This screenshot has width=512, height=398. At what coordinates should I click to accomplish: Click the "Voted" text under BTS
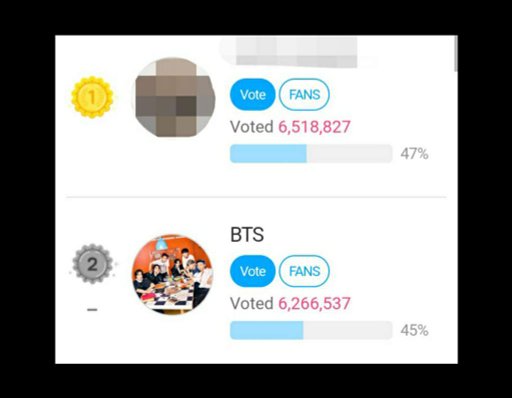[252, 303]
